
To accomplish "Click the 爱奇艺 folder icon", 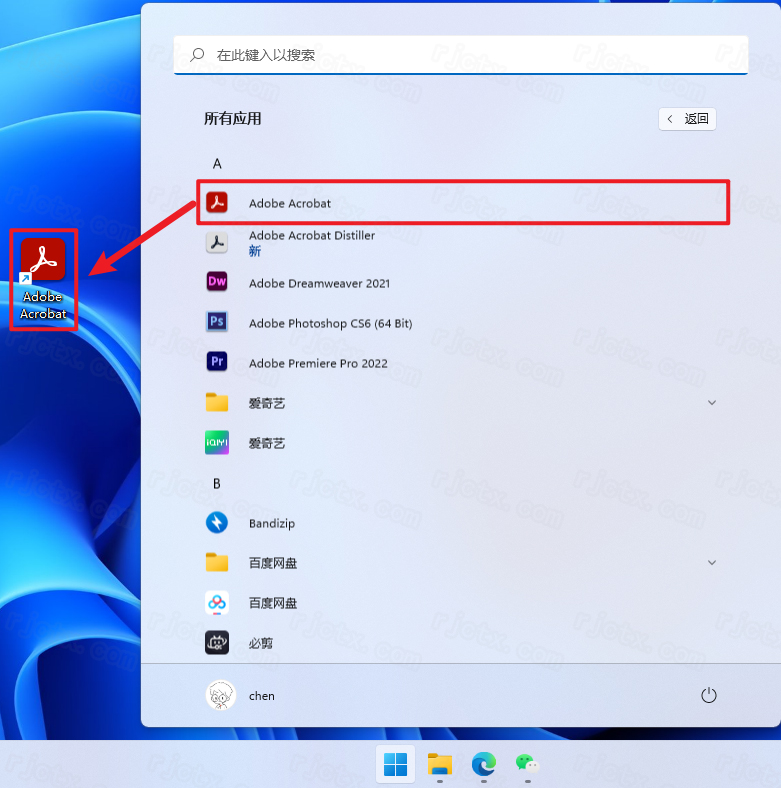I will 217,402.
